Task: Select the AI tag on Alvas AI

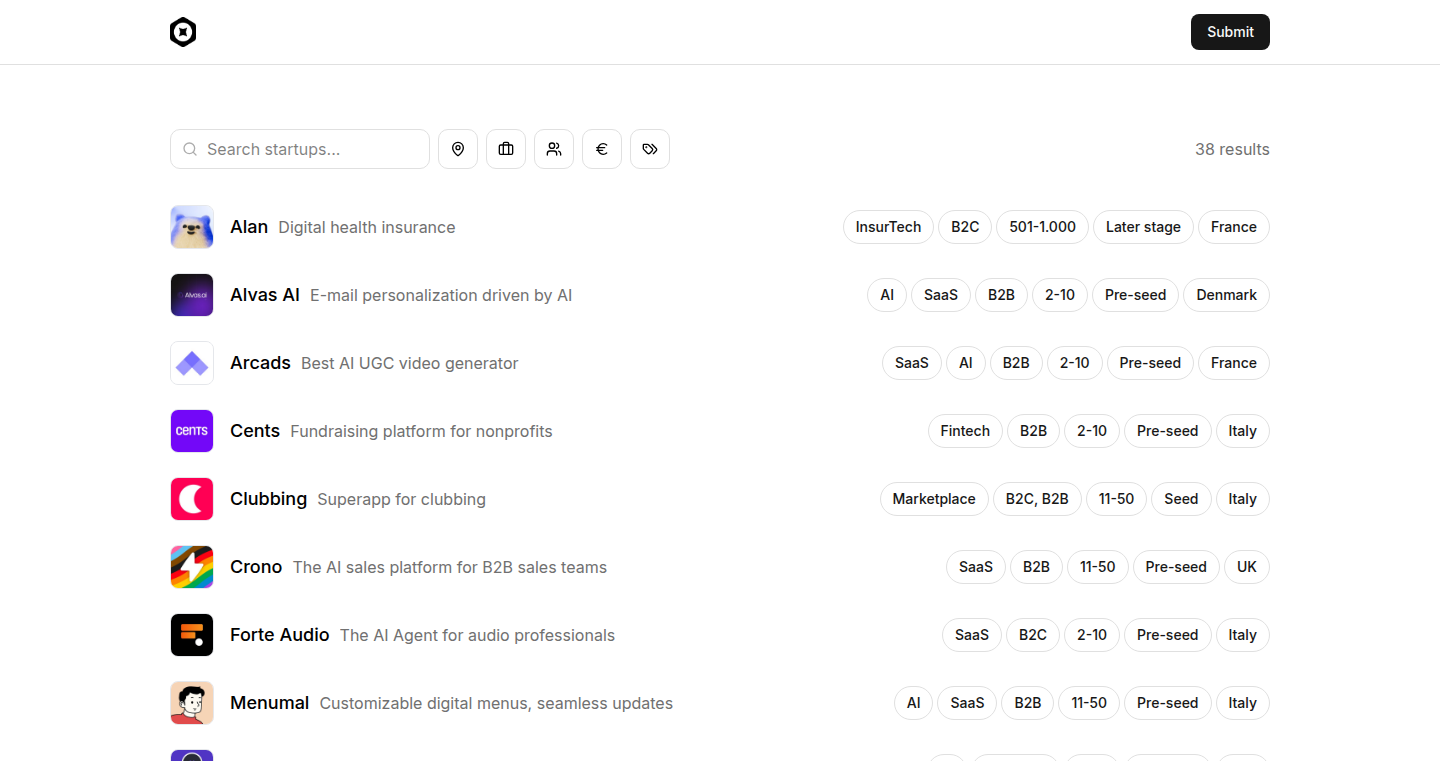Action: [887, 295]
